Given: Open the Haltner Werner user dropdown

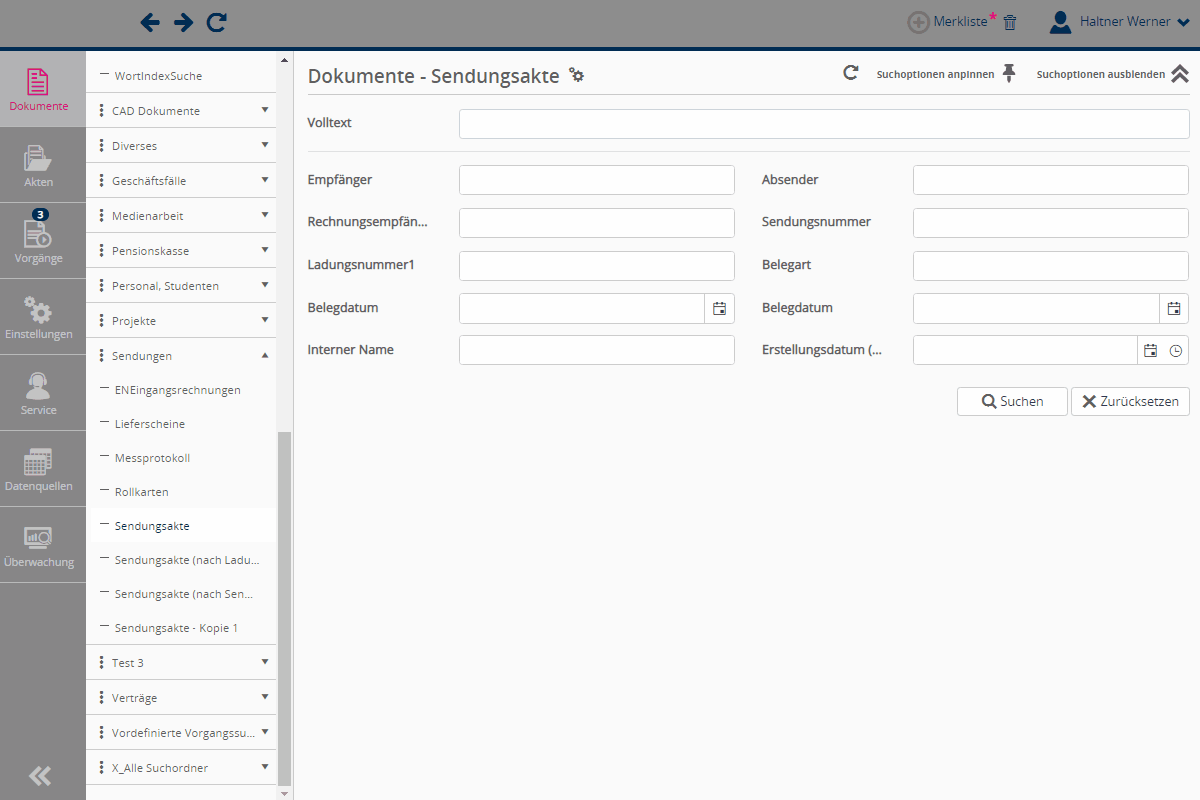Looking at the screenshot, I should coord(1120,22).
